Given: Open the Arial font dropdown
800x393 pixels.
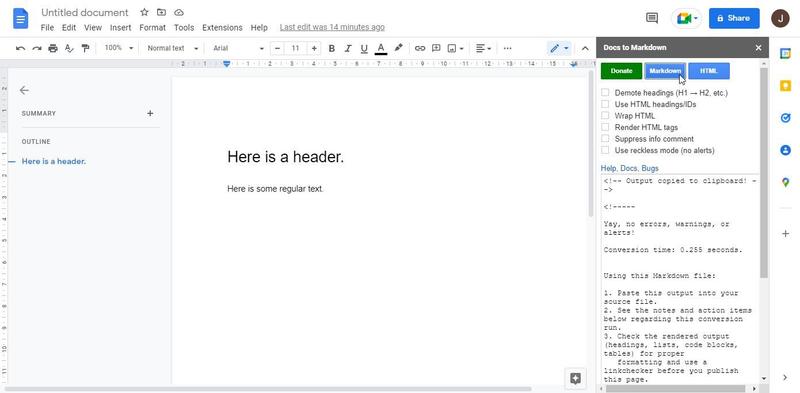Looking at the screenshot, I should coord(238,48).
